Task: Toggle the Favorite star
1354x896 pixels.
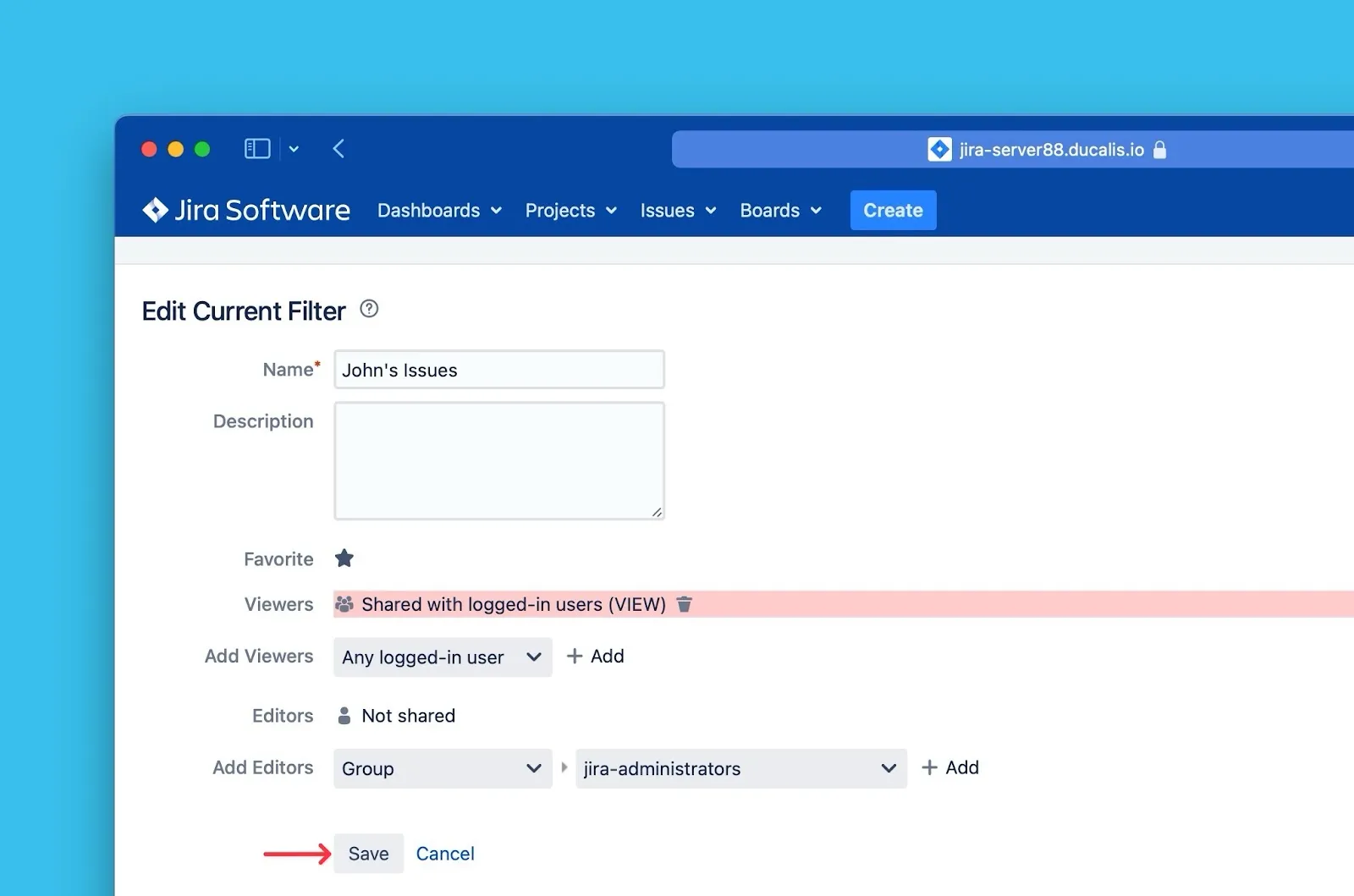Action: tap(344, 558)
